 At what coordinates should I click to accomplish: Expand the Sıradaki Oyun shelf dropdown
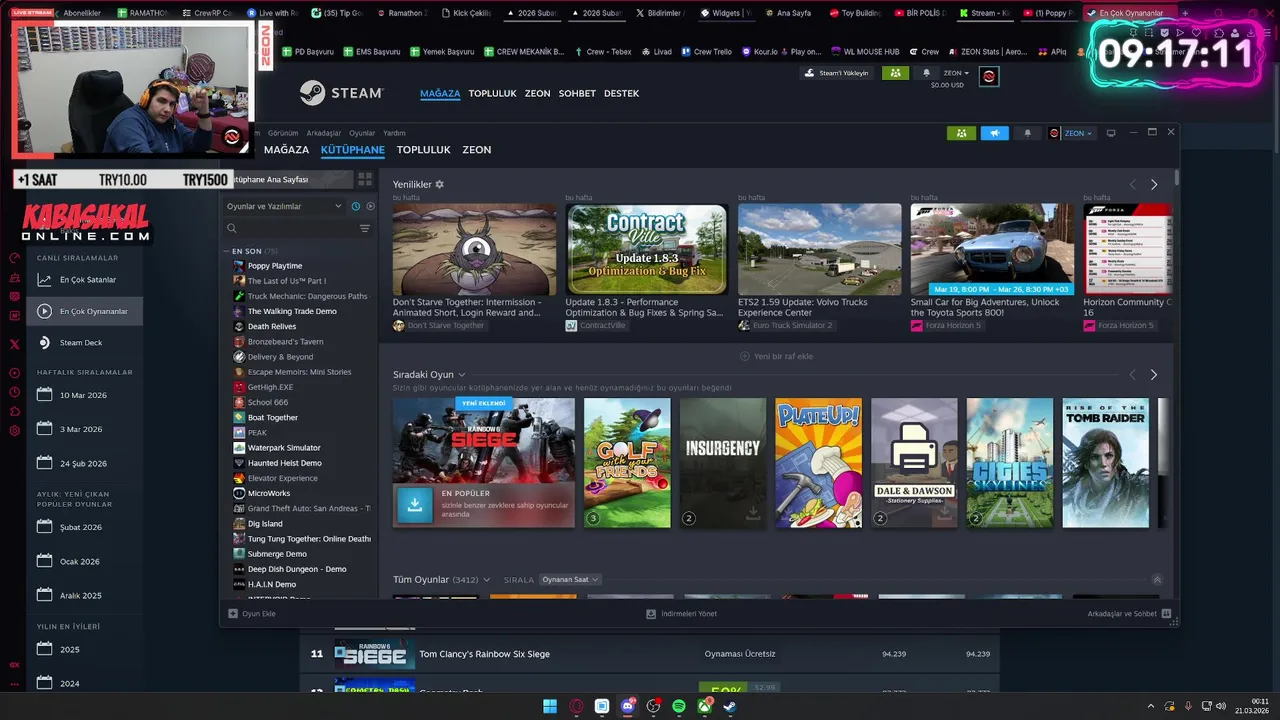coord(462,375)
